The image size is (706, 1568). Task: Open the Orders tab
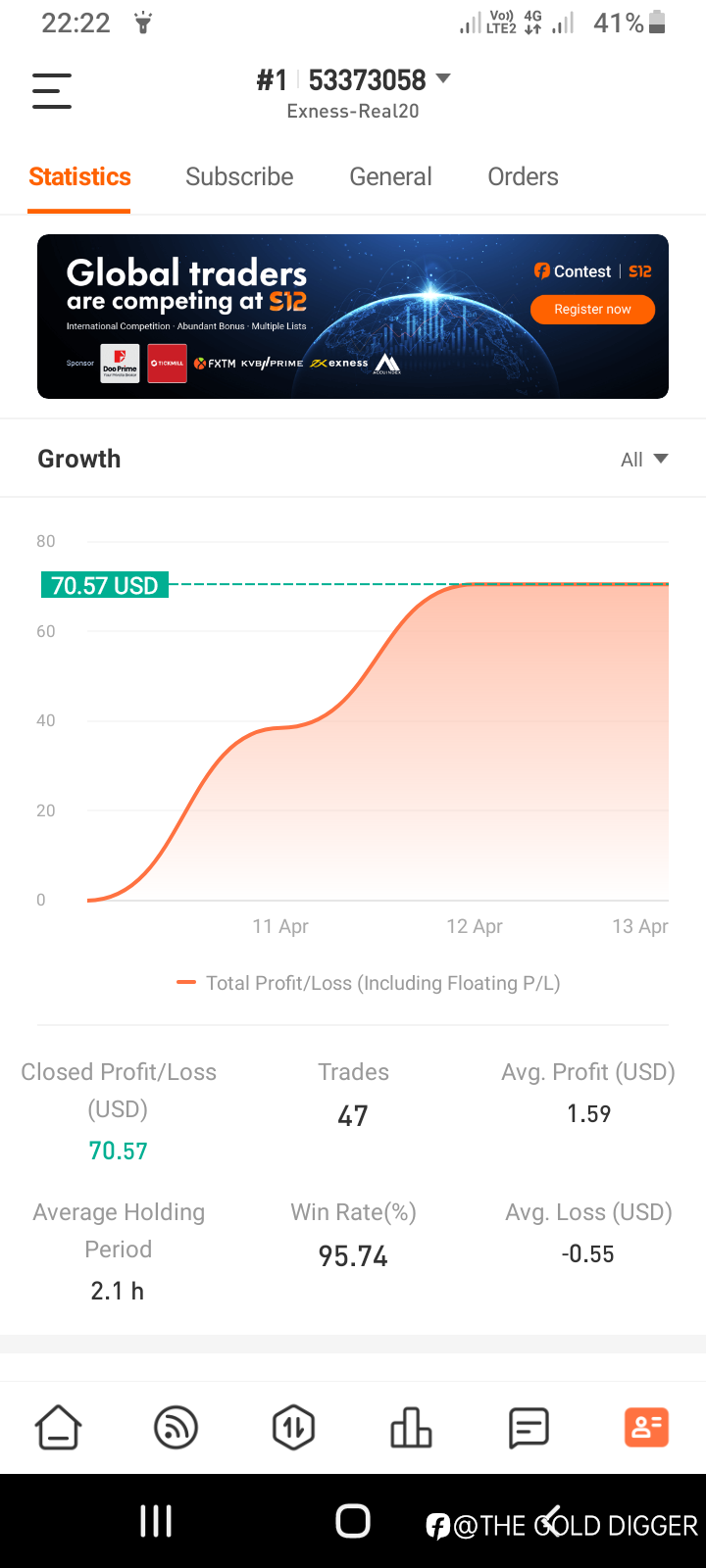pyautogui.click(x=523, y=176)
